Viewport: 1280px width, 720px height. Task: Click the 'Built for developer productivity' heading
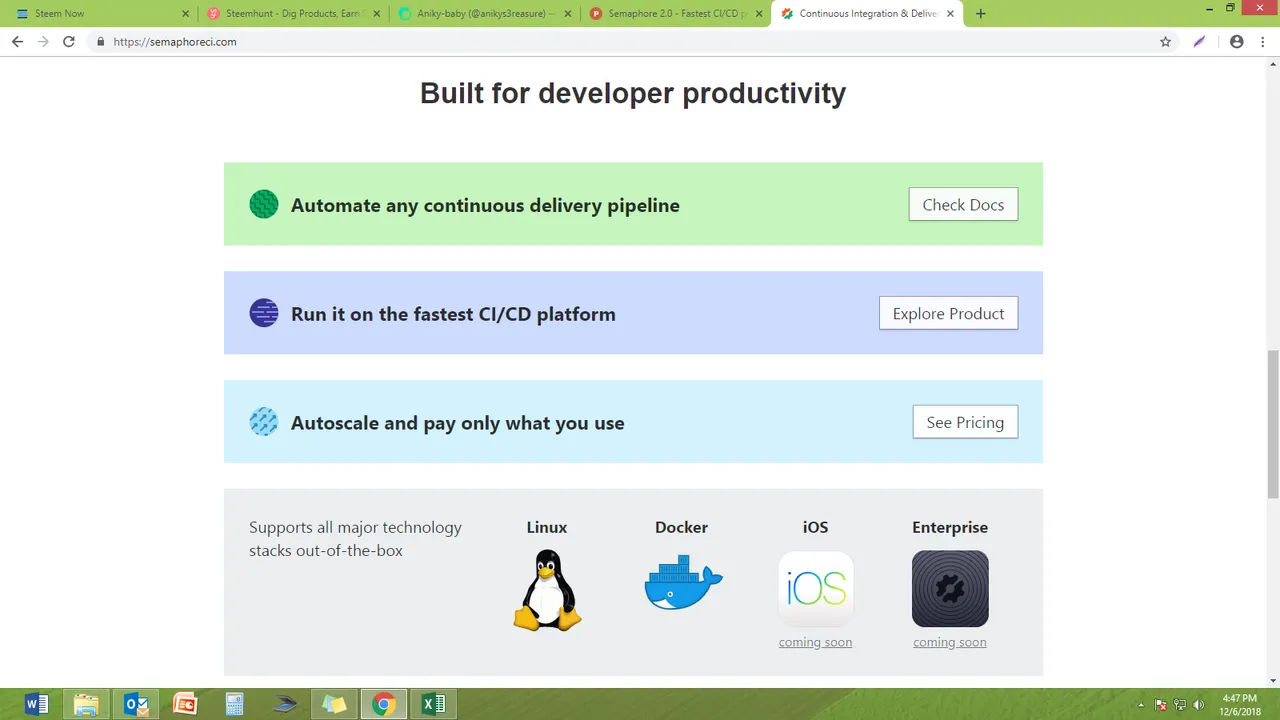(x=633, y=93)
